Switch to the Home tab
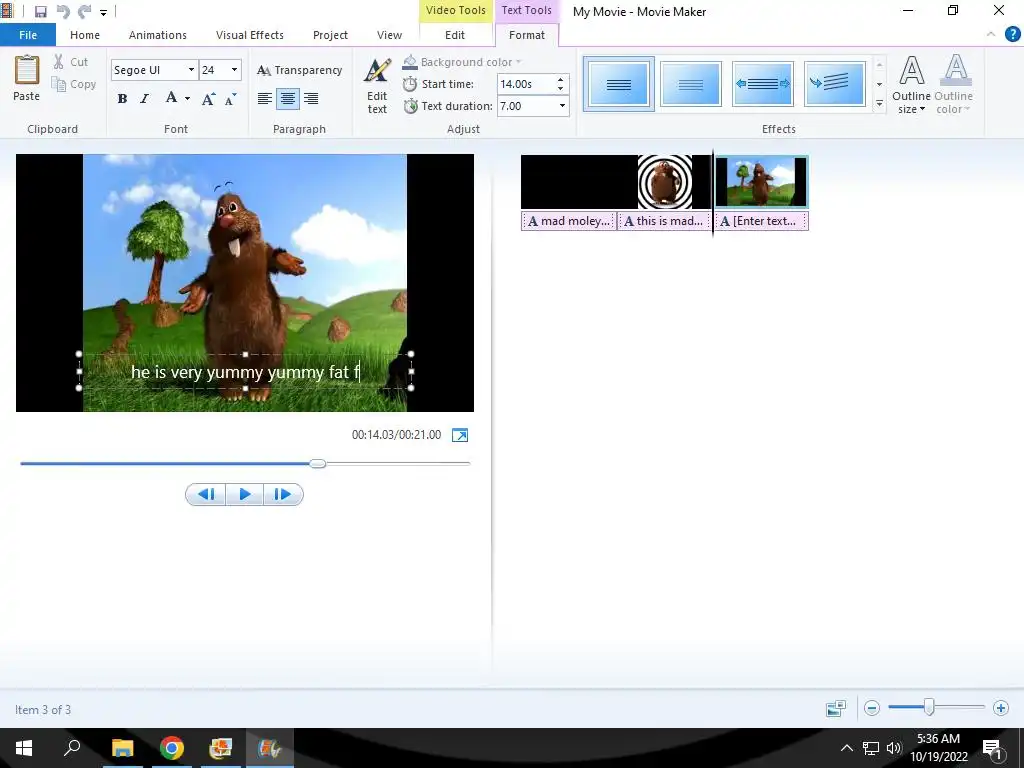 click(x=85, y=35)
